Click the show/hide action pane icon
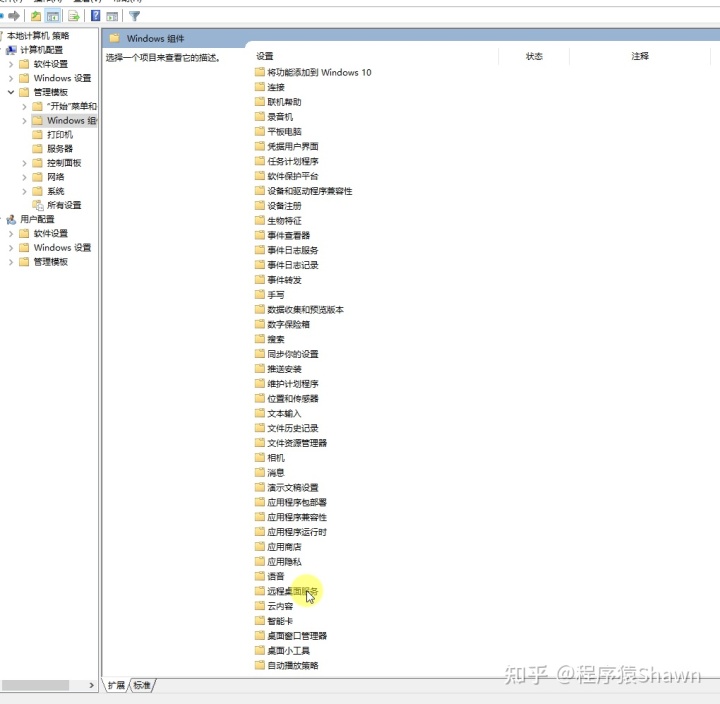The image size is (720, 704). [x=112, y=17]
